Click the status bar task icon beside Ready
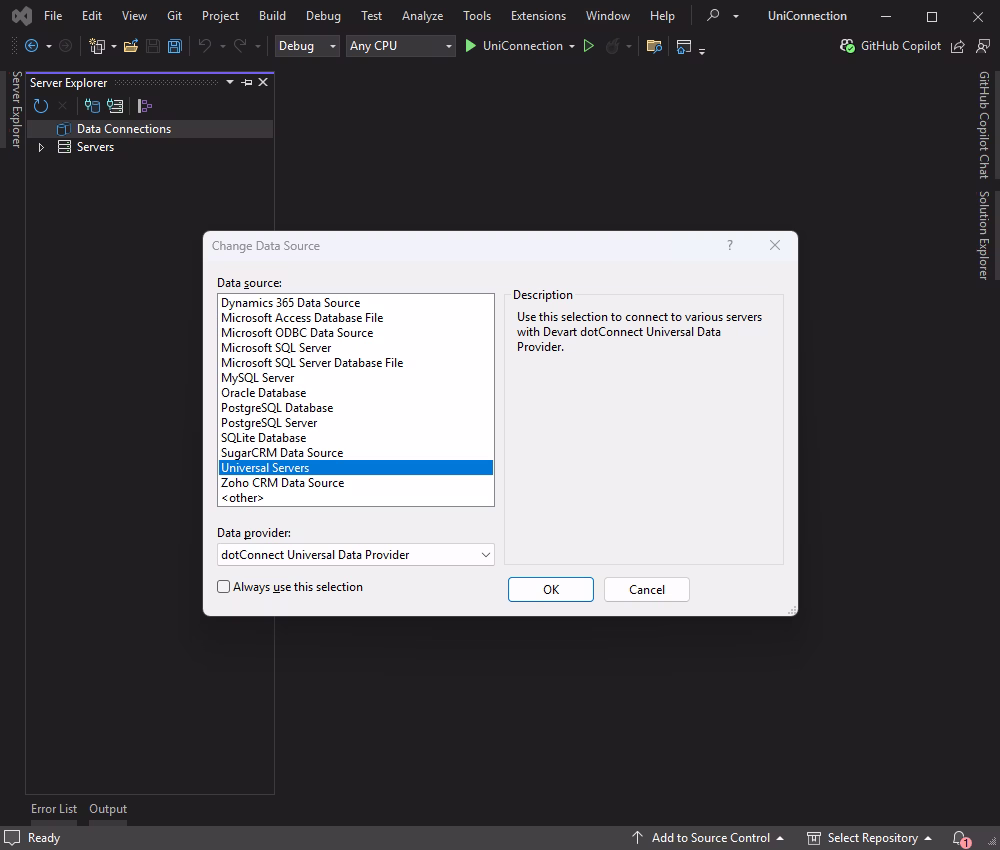 12,837
